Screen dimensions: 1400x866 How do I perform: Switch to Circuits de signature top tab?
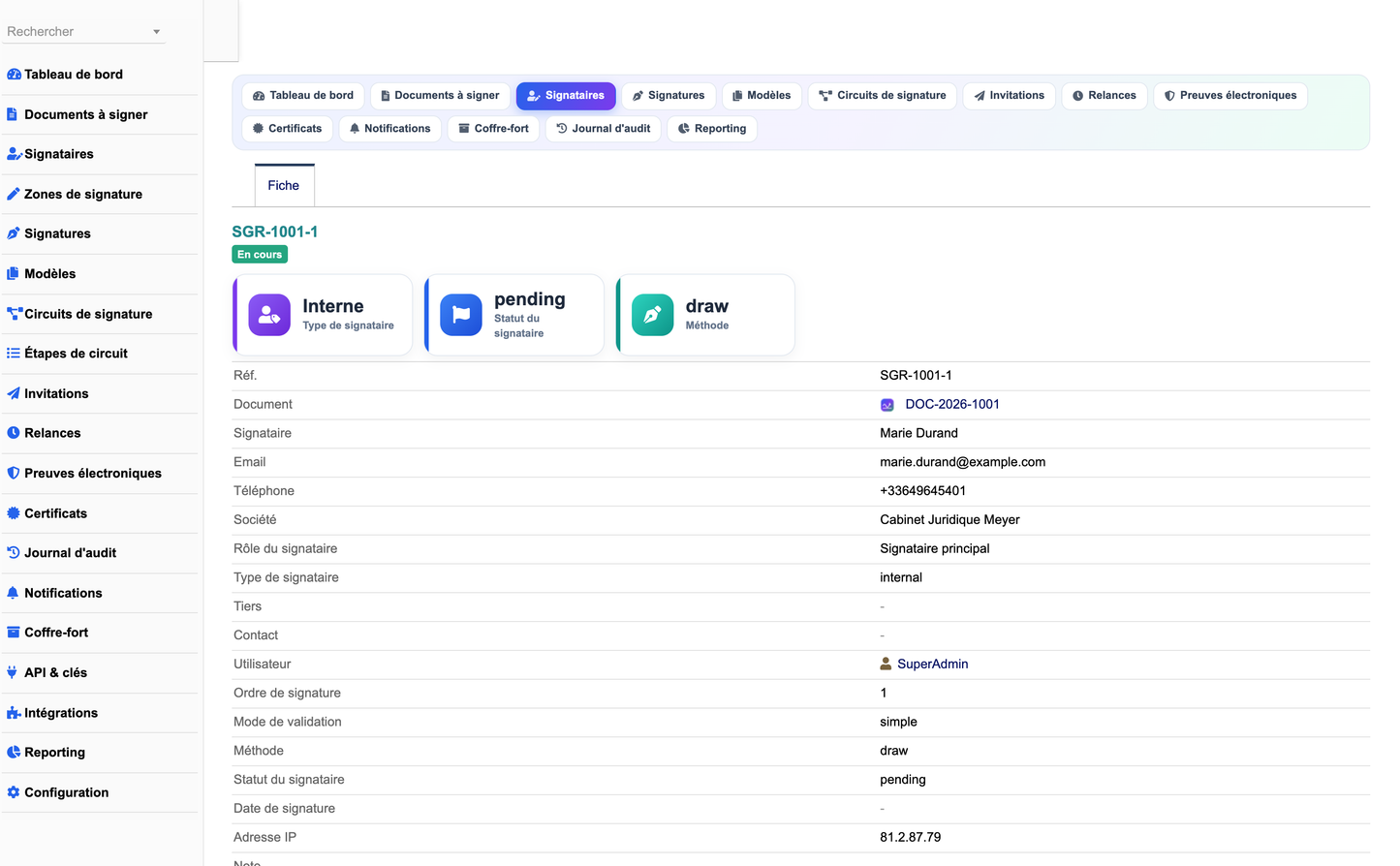pos(883,96)
